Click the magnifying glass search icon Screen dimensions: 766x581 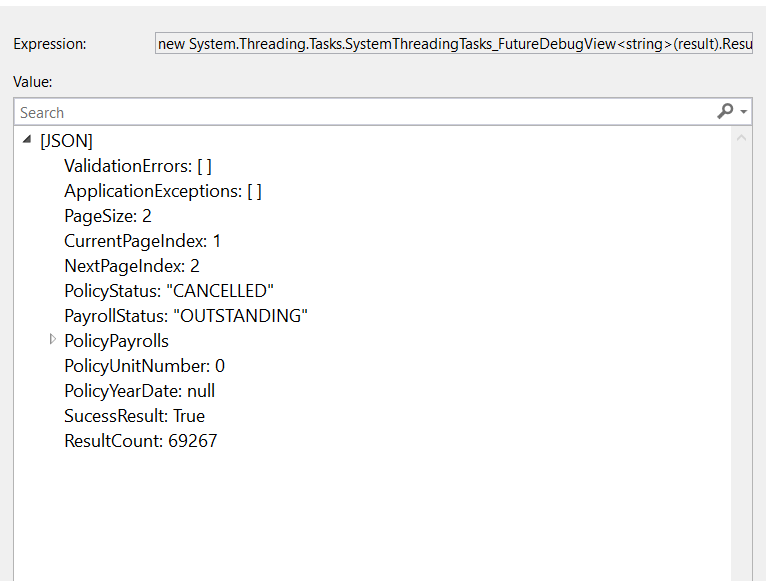pos(725,111)
